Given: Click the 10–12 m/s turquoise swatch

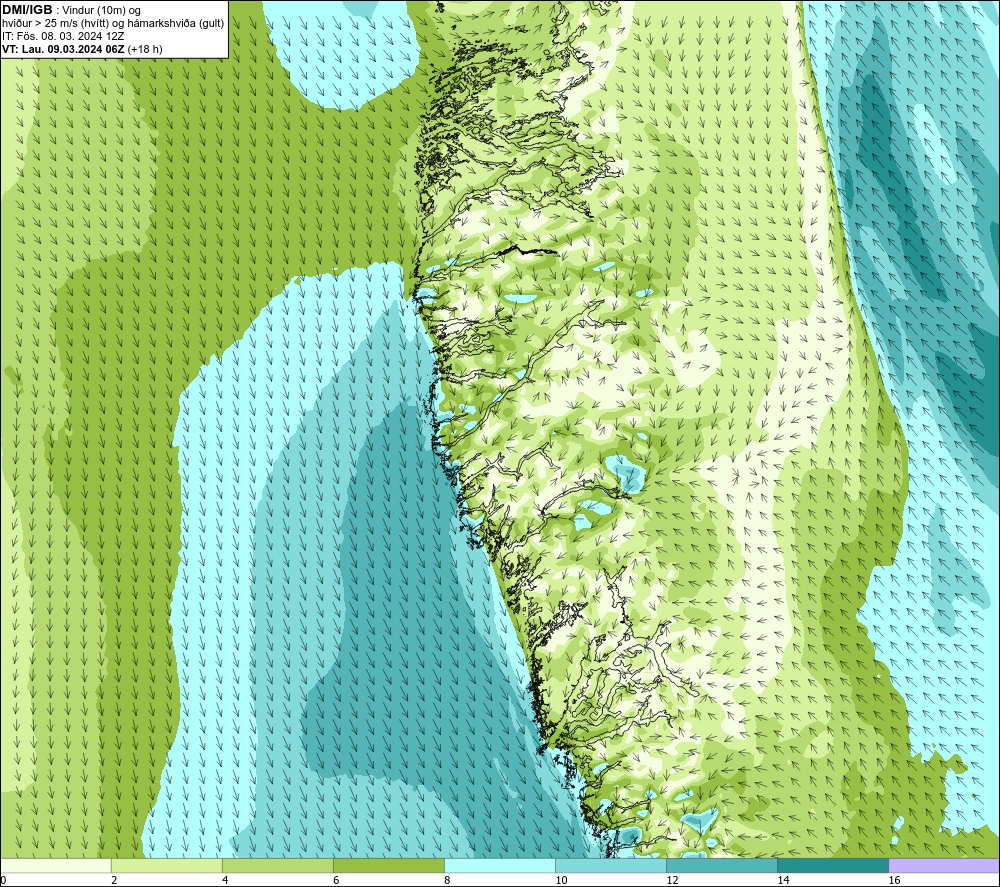Looking at the screenshot, I should click(x=610, y=865).
